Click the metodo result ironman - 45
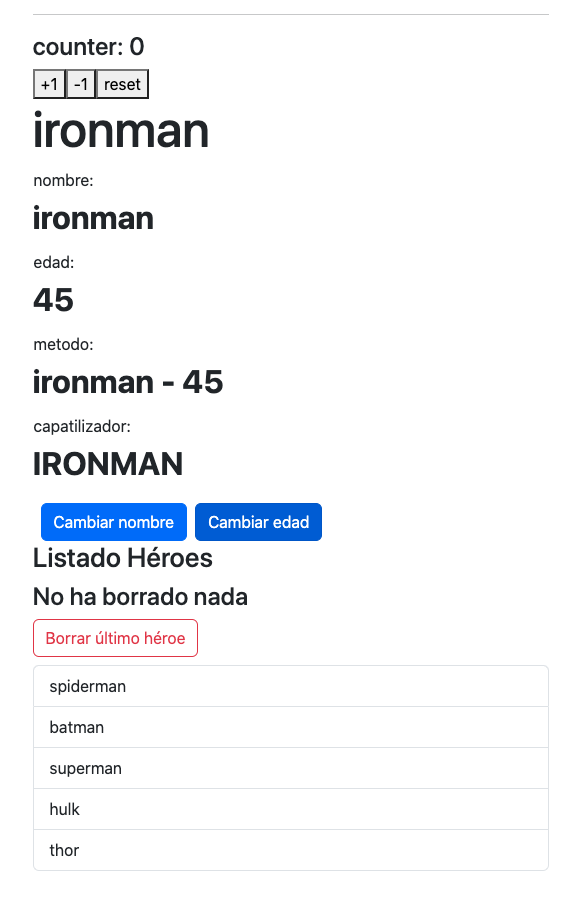Screen dimensions: 579x902 (128, 382)
